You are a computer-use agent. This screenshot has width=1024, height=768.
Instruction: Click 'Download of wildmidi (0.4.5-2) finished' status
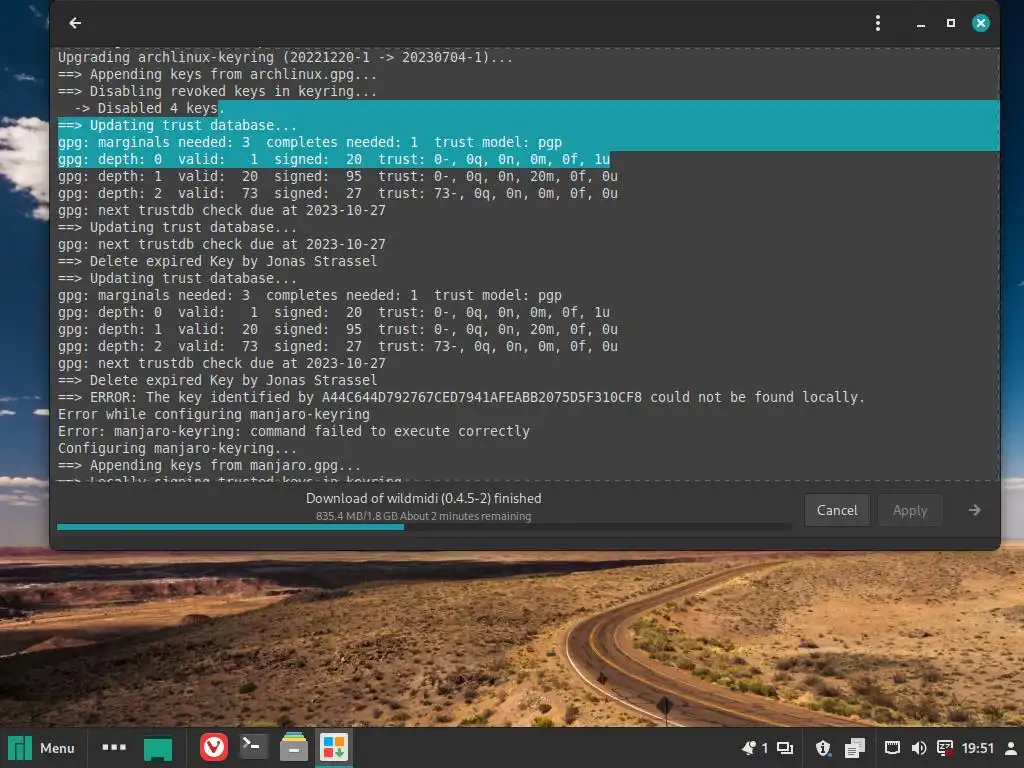click(x=423, y=498)
